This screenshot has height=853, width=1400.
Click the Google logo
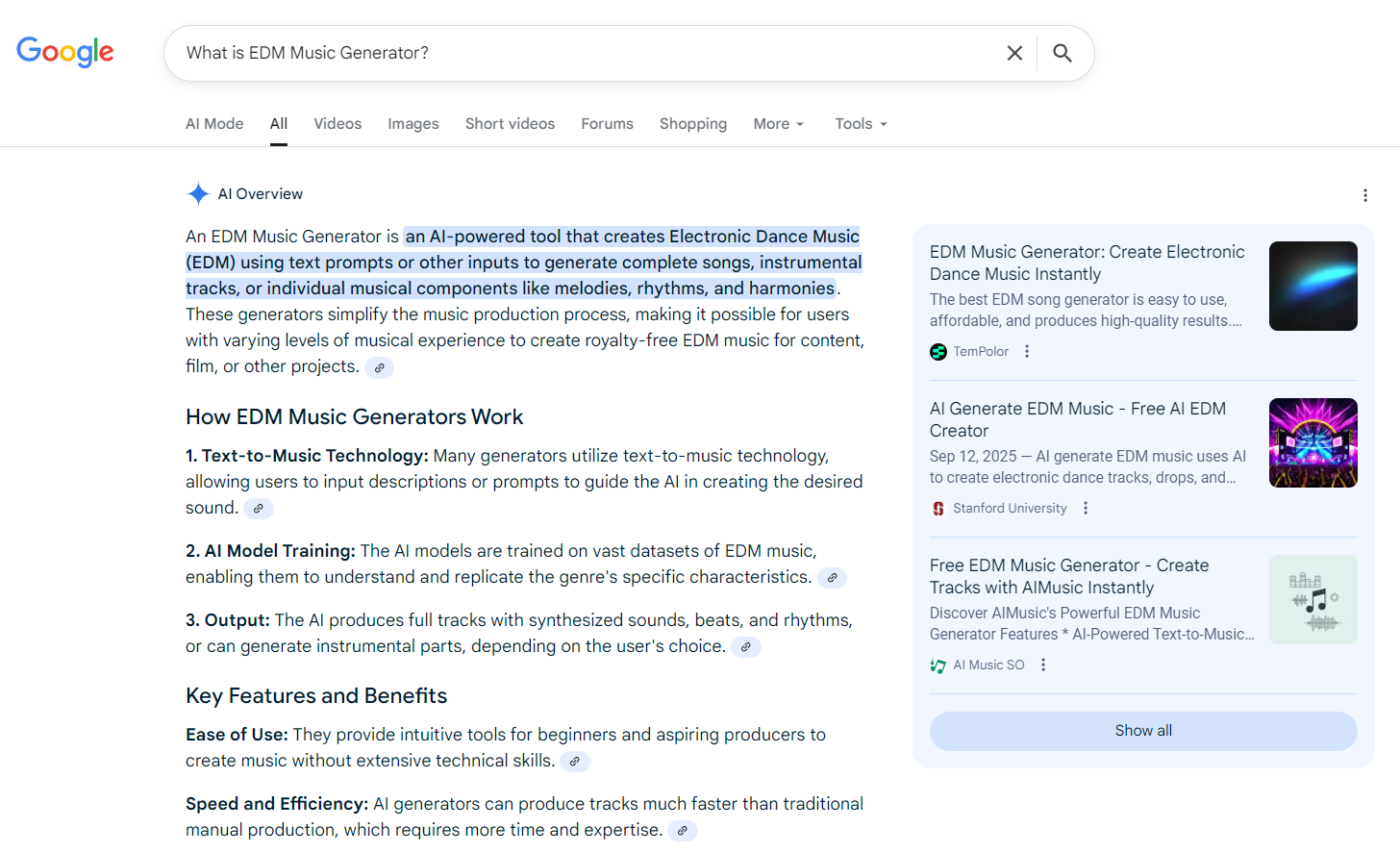tap(64, 53)
